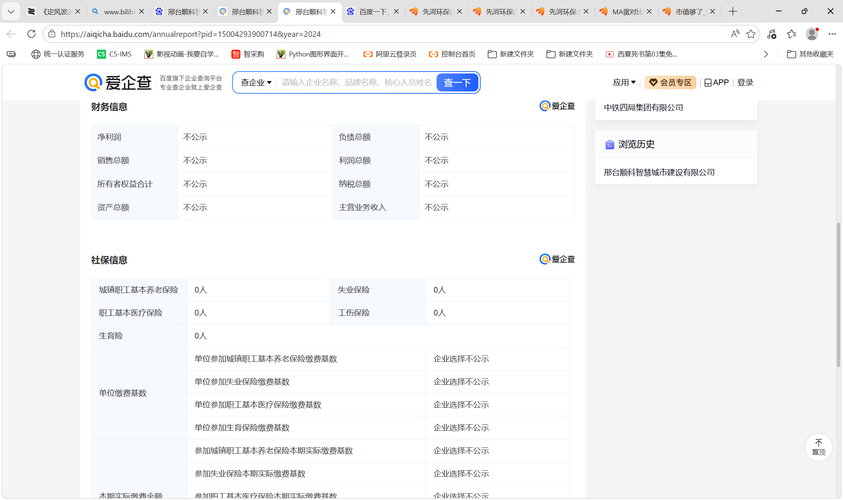Select the 纳税总额 cell

376,184
